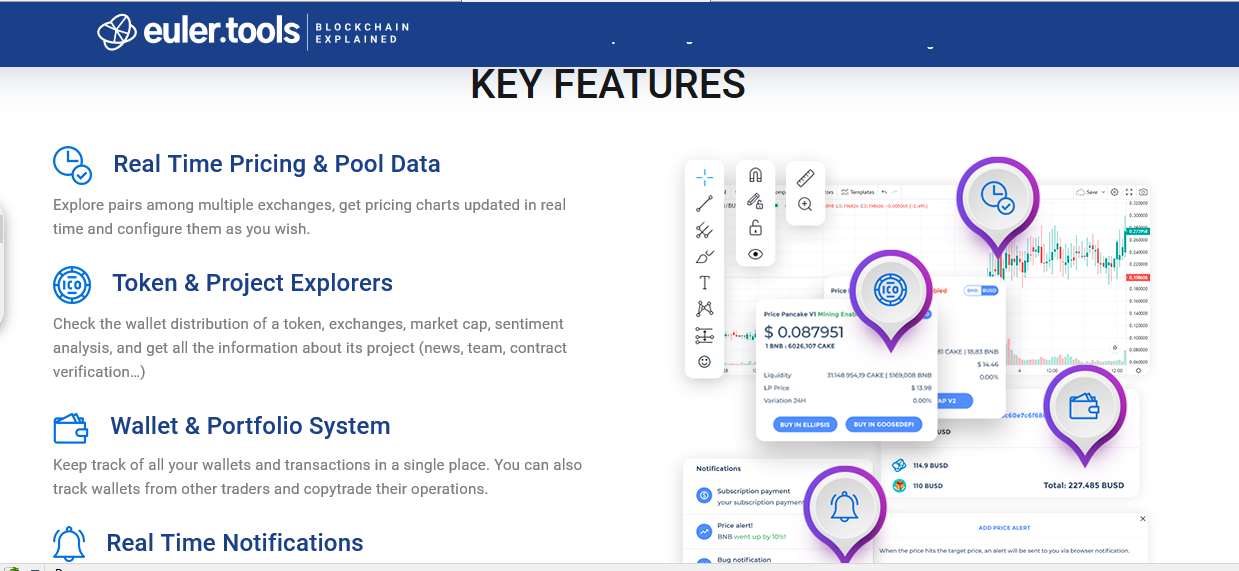The height and width of the screenshot is (571, 1239).
Task: Close the price alert panel with X
Action: [x=1143, y=519]
